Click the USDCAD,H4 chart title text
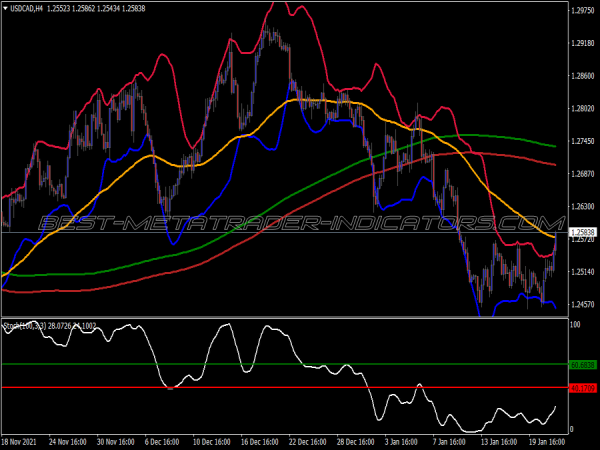Image resolution: width=600 pixels, height=450 pixels. 26,8
